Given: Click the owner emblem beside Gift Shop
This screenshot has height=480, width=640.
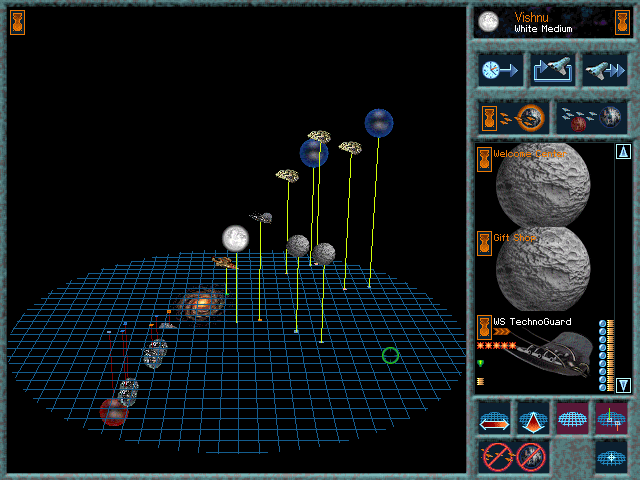Looking at the screenshot, I should pos(484,243).
